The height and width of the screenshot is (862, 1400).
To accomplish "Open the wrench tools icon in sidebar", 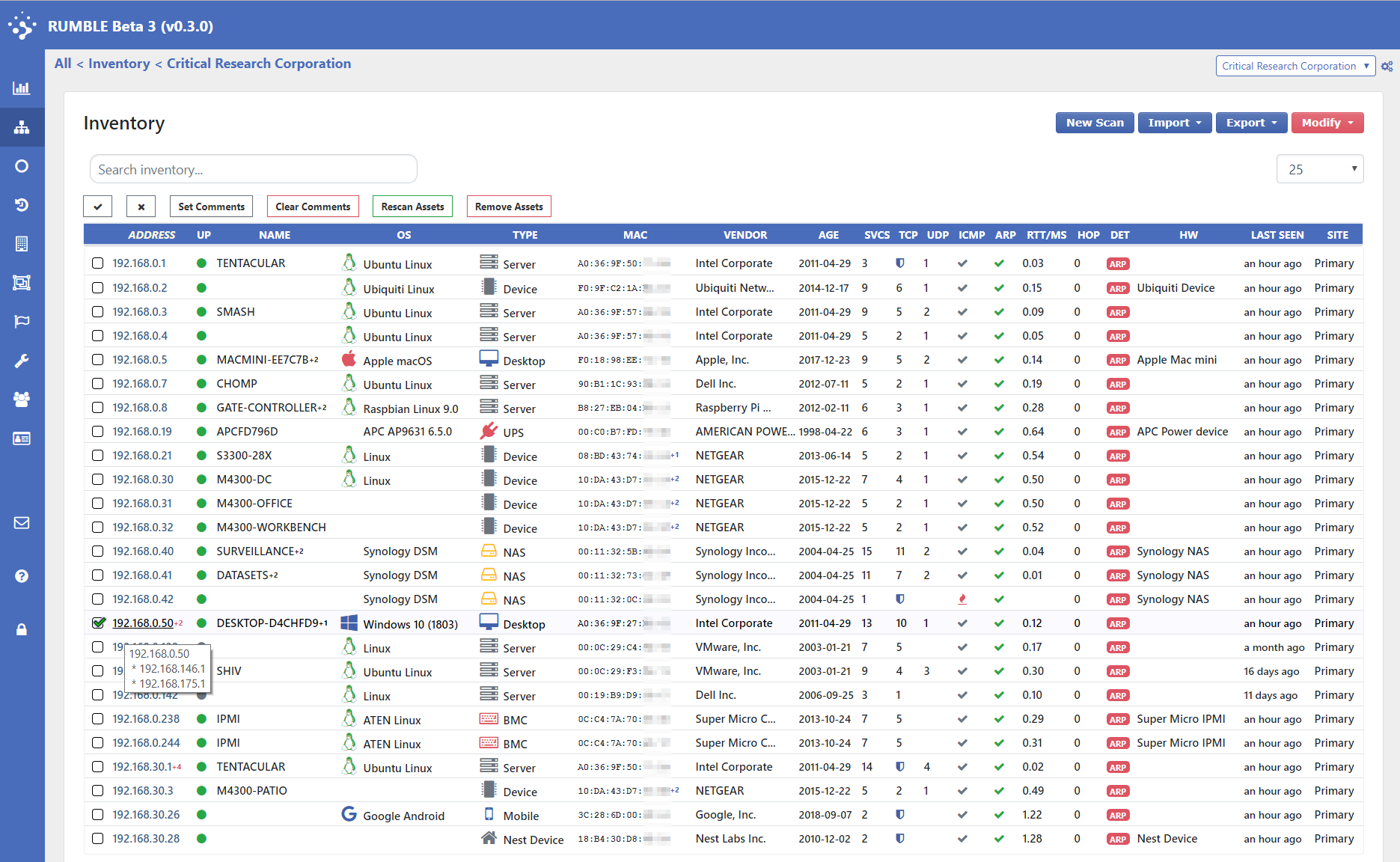I will coord(22,361).
